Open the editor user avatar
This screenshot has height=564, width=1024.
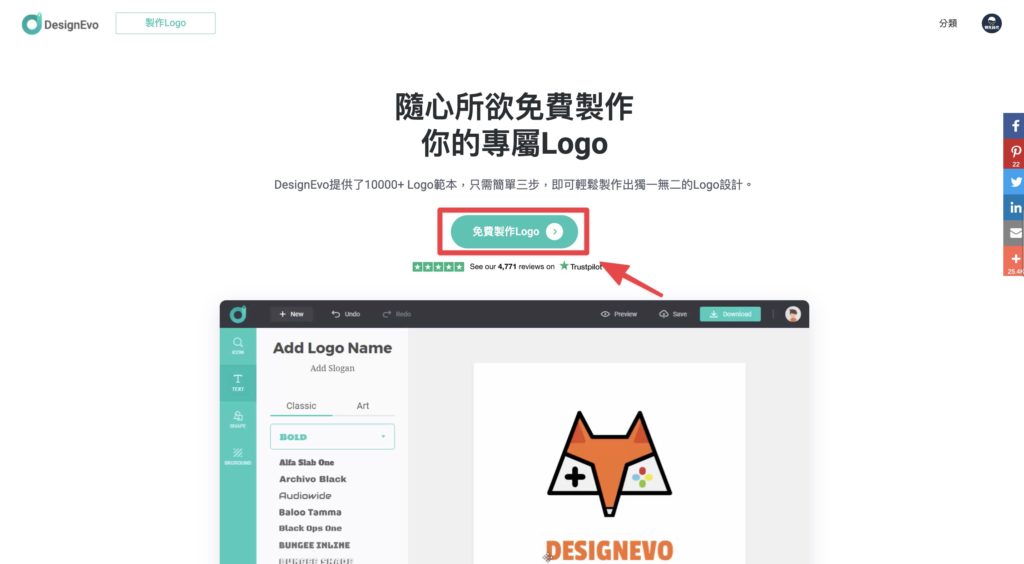coord(793,314)
